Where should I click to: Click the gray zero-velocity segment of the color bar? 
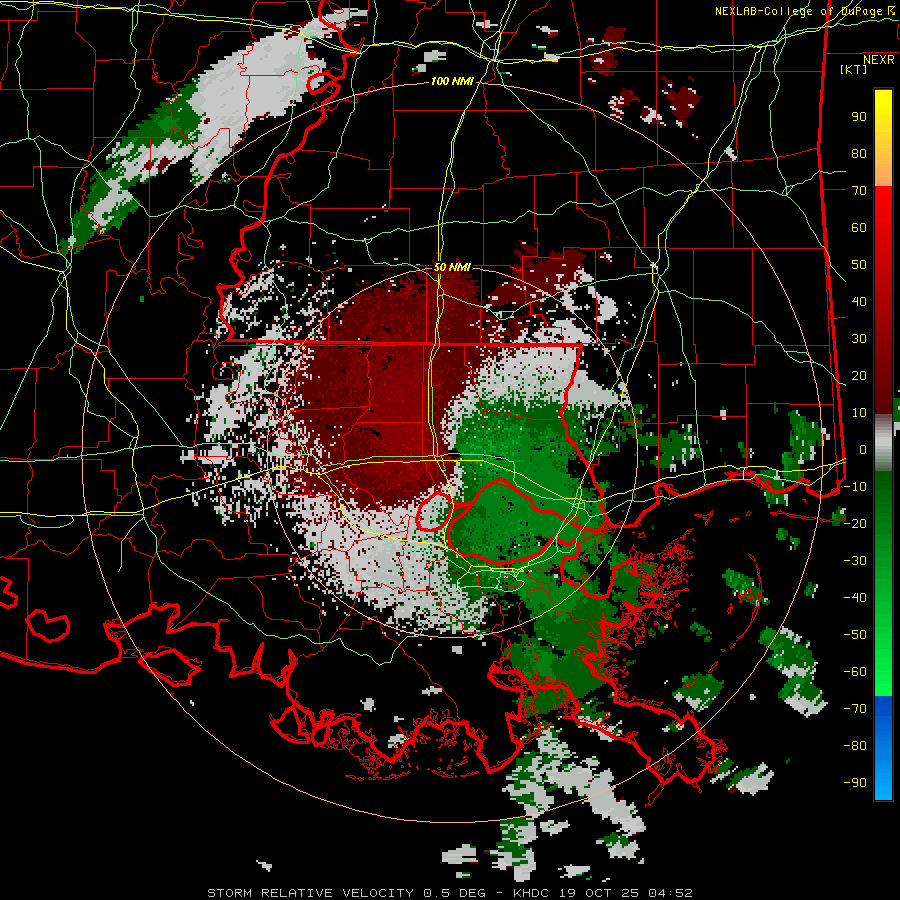(x=883, y=442)
